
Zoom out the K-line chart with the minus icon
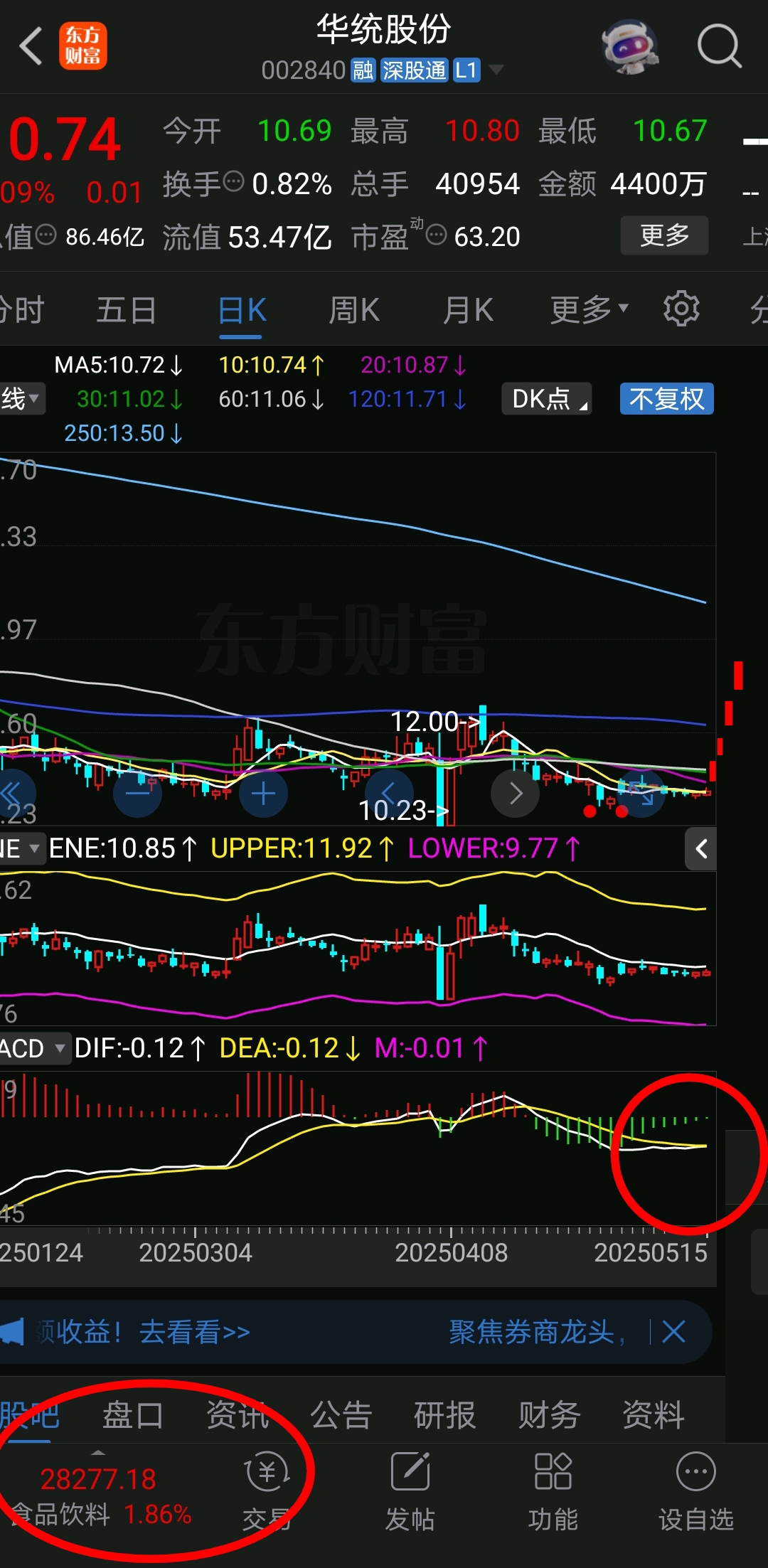point(137,794)
